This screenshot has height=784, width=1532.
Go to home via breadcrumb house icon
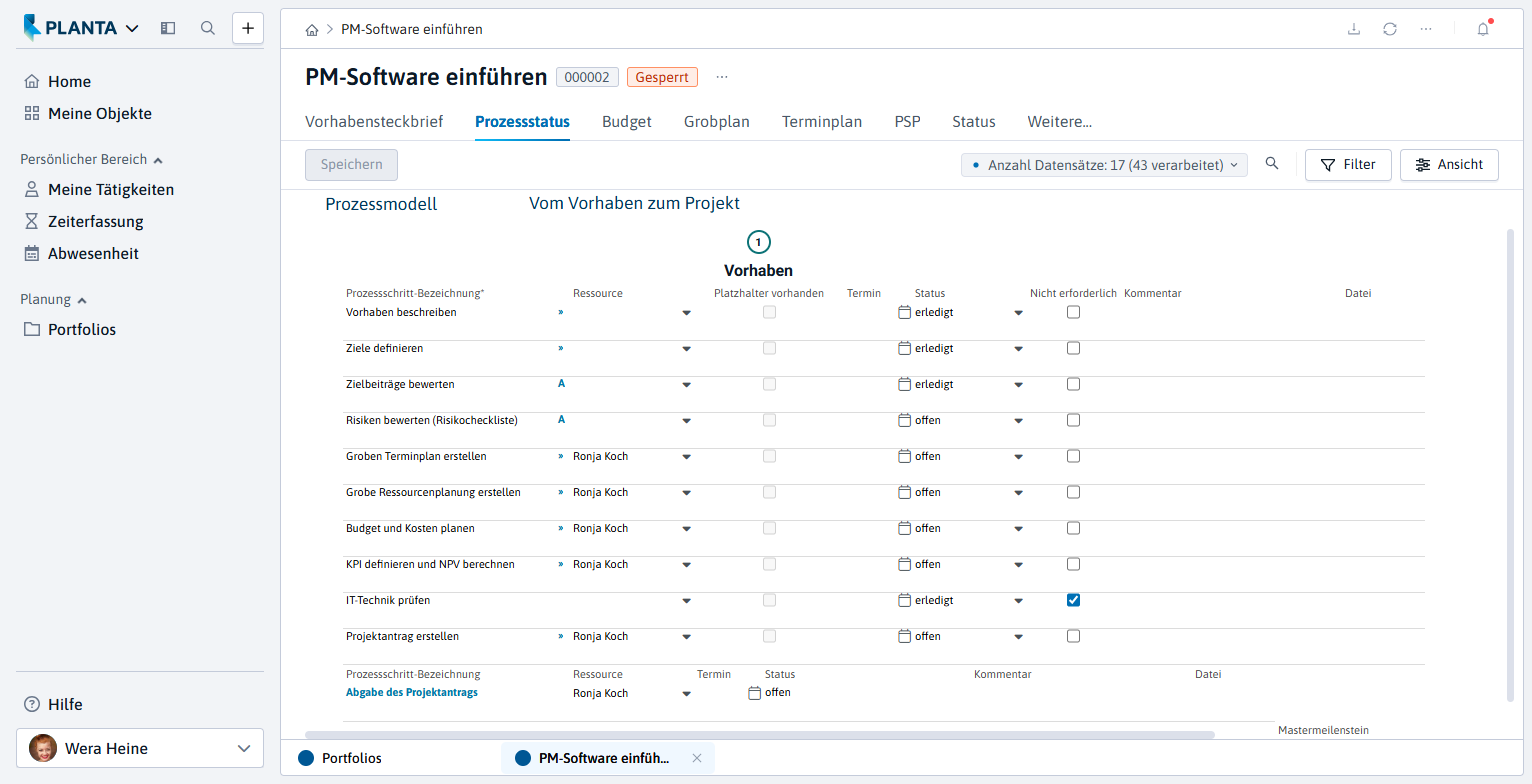click(312, 30)
